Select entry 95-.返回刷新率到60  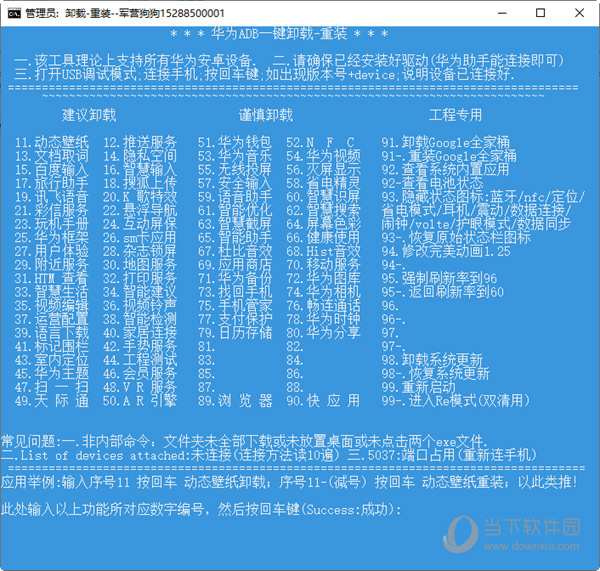pos(442,292)
